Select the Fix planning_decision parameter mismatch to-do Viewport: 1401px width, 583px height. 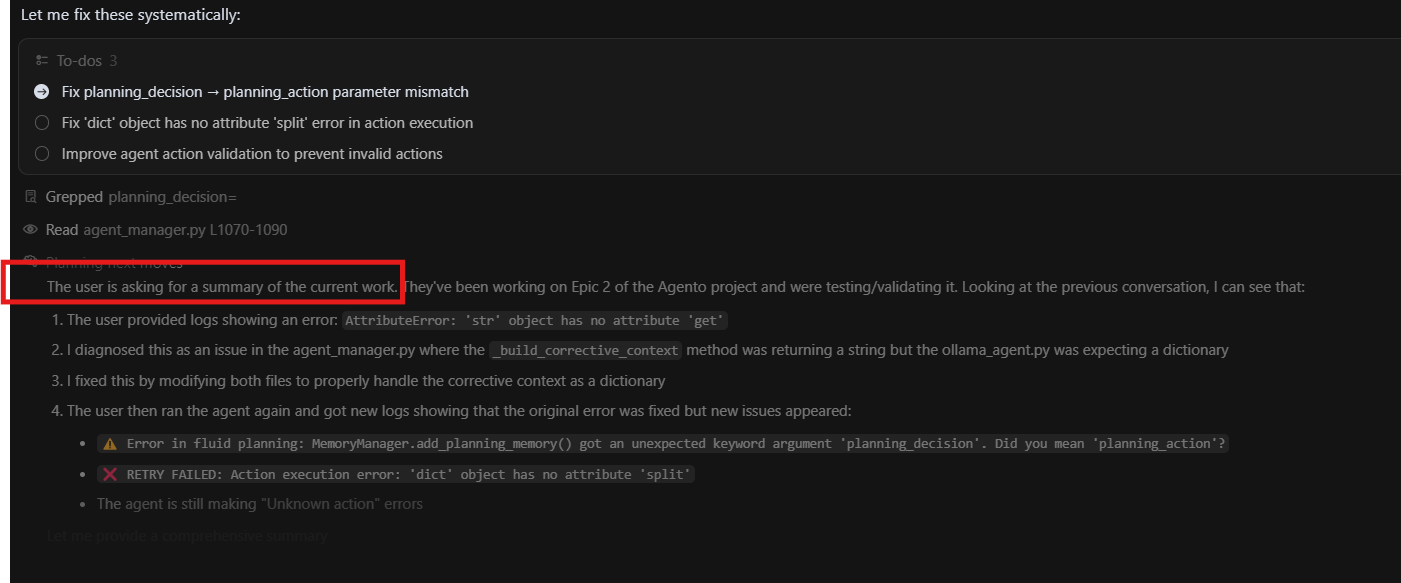265,92
